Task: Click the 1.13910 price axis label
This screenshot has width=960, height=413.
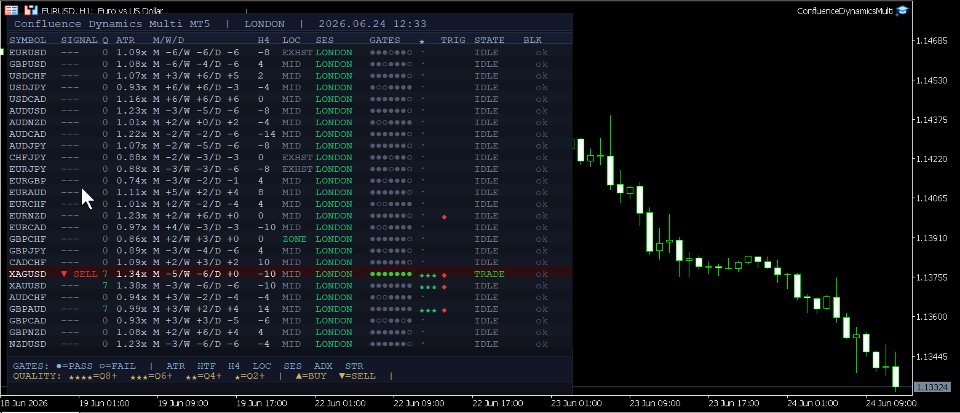Action: [930, 238]
